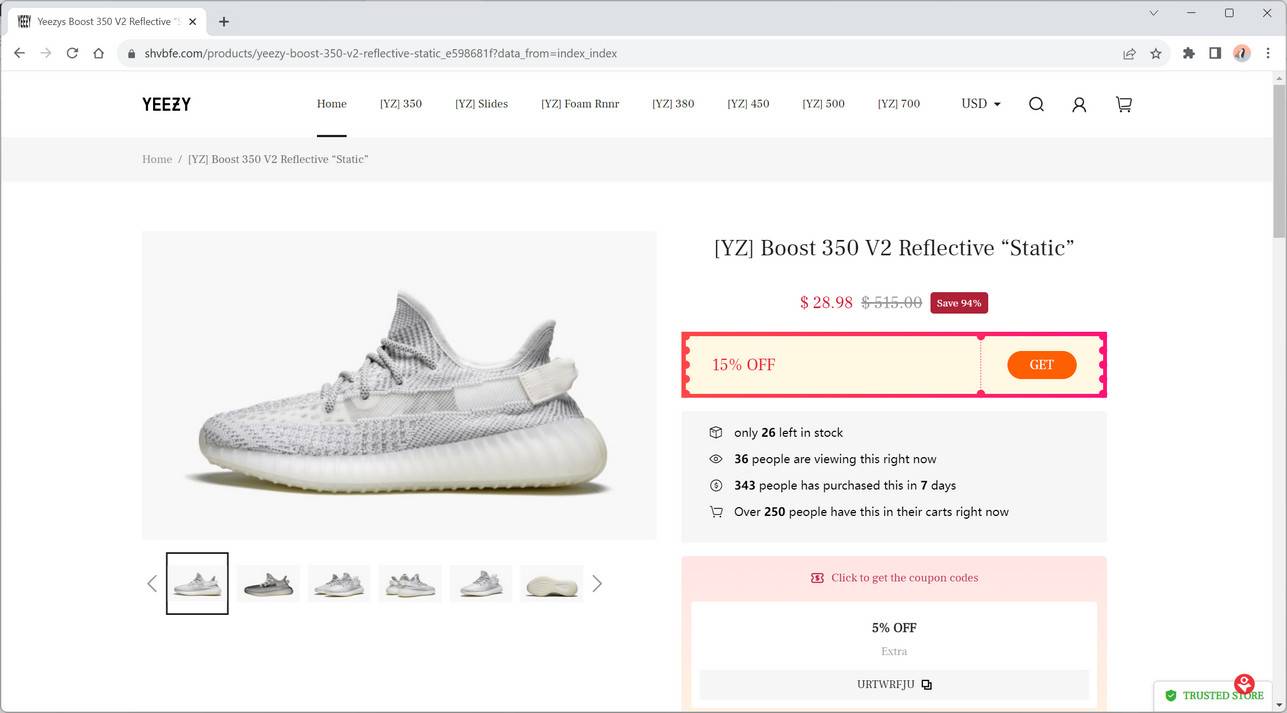This screenshot has width=1287, height=713.
Task: Open the shopping cart icon
Action: pos(1123,104)
